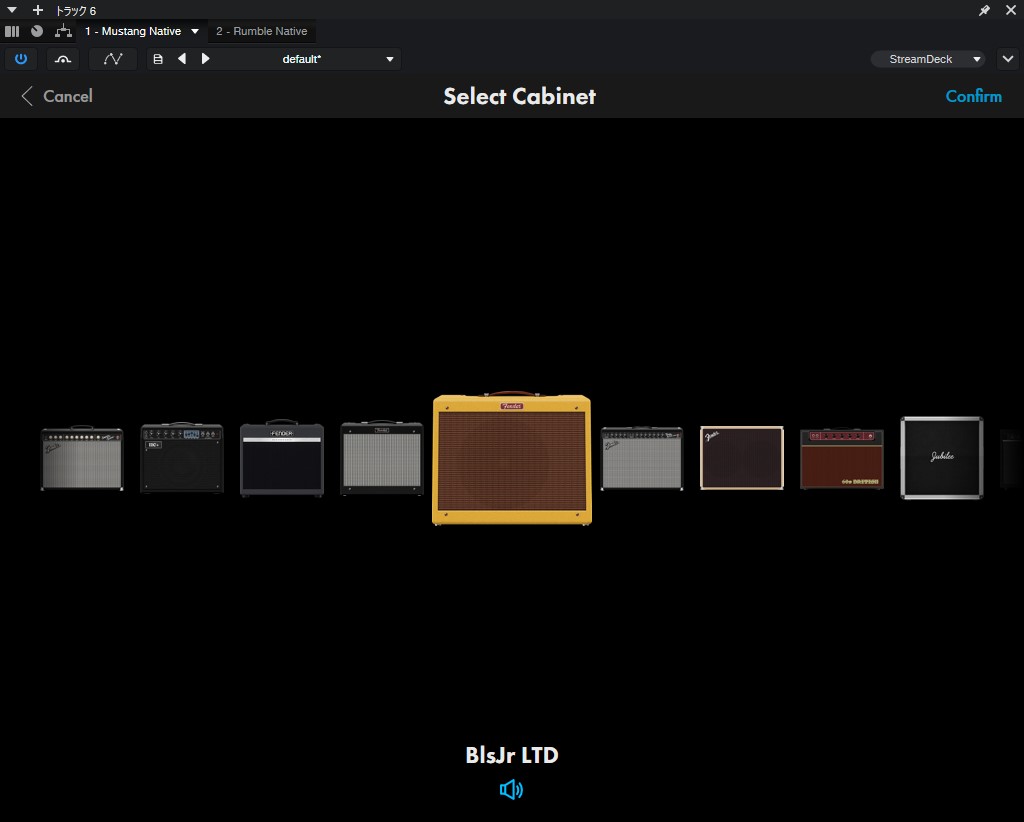Pin the plugin window

coord(984,10)
